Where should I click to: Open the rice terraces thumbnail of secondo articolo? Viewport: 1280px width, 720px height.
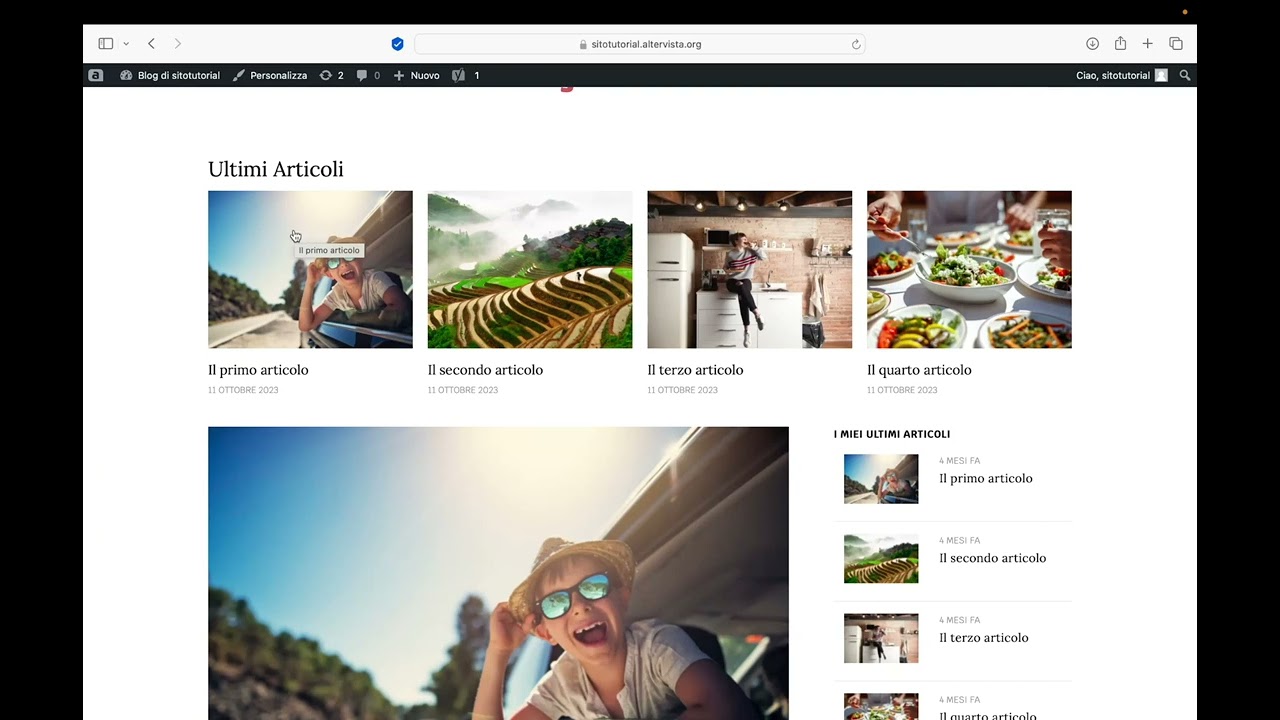coord(530,269)
